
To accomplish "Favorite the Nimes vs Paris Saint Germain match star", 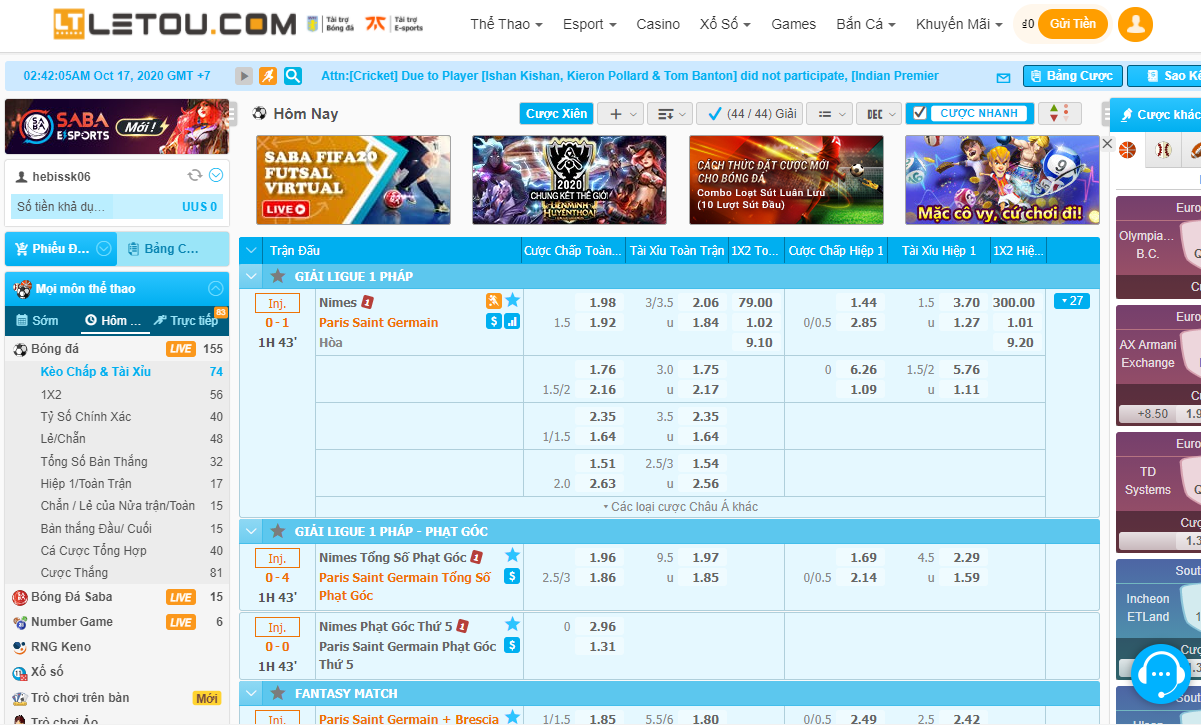I will (x=512, y=300).
